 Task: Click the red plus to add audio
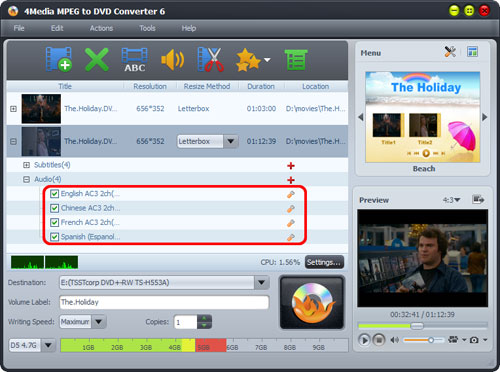pos(291,180)
